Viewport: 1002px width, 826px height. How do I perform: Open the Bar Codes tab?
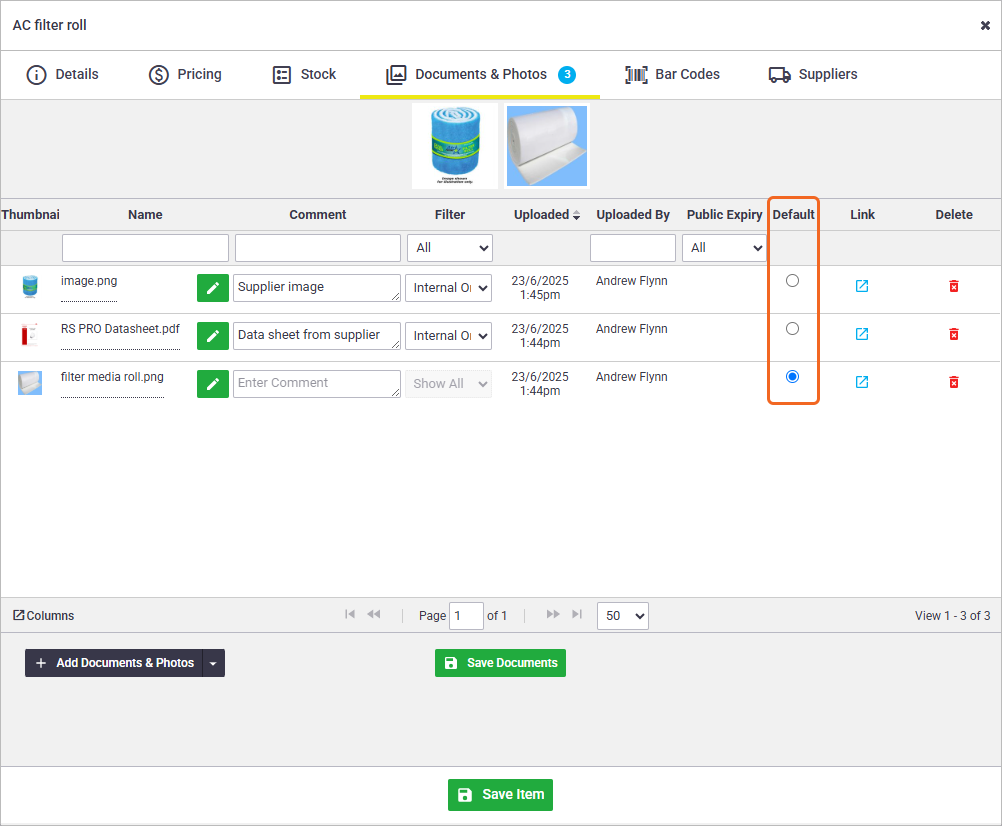coord(672,75)
